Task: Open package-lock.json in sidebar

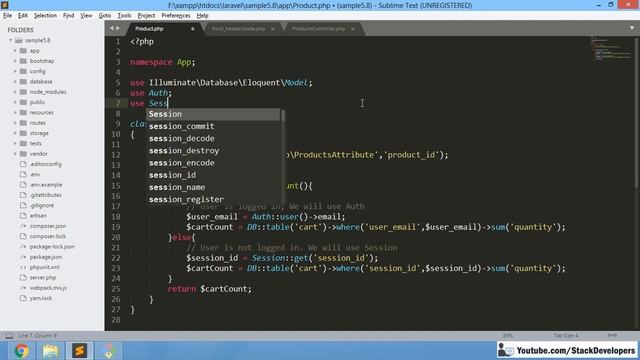Action: pos(52,247)
